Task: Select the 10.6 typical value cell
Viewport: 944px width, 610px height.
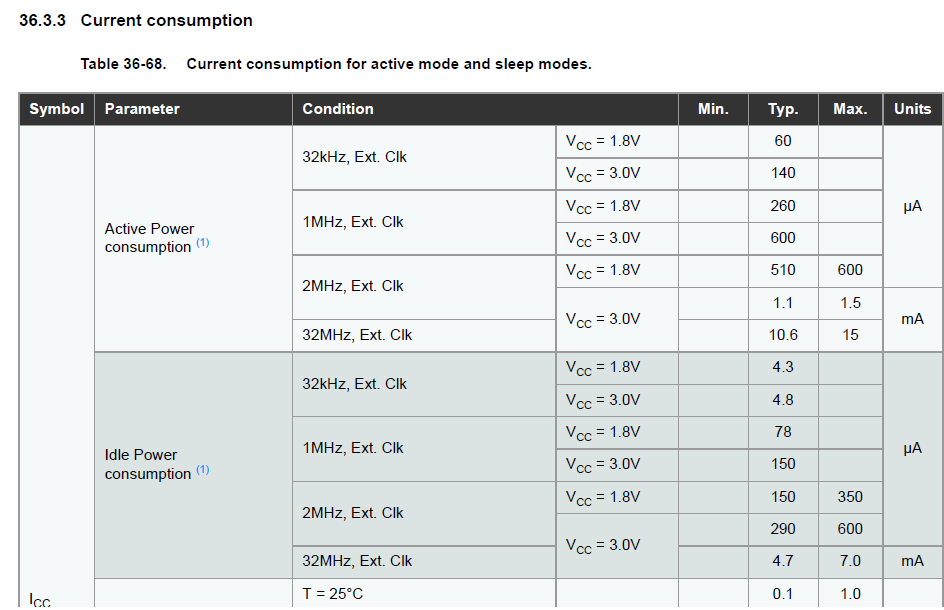Action: click(x=783, y=335)
